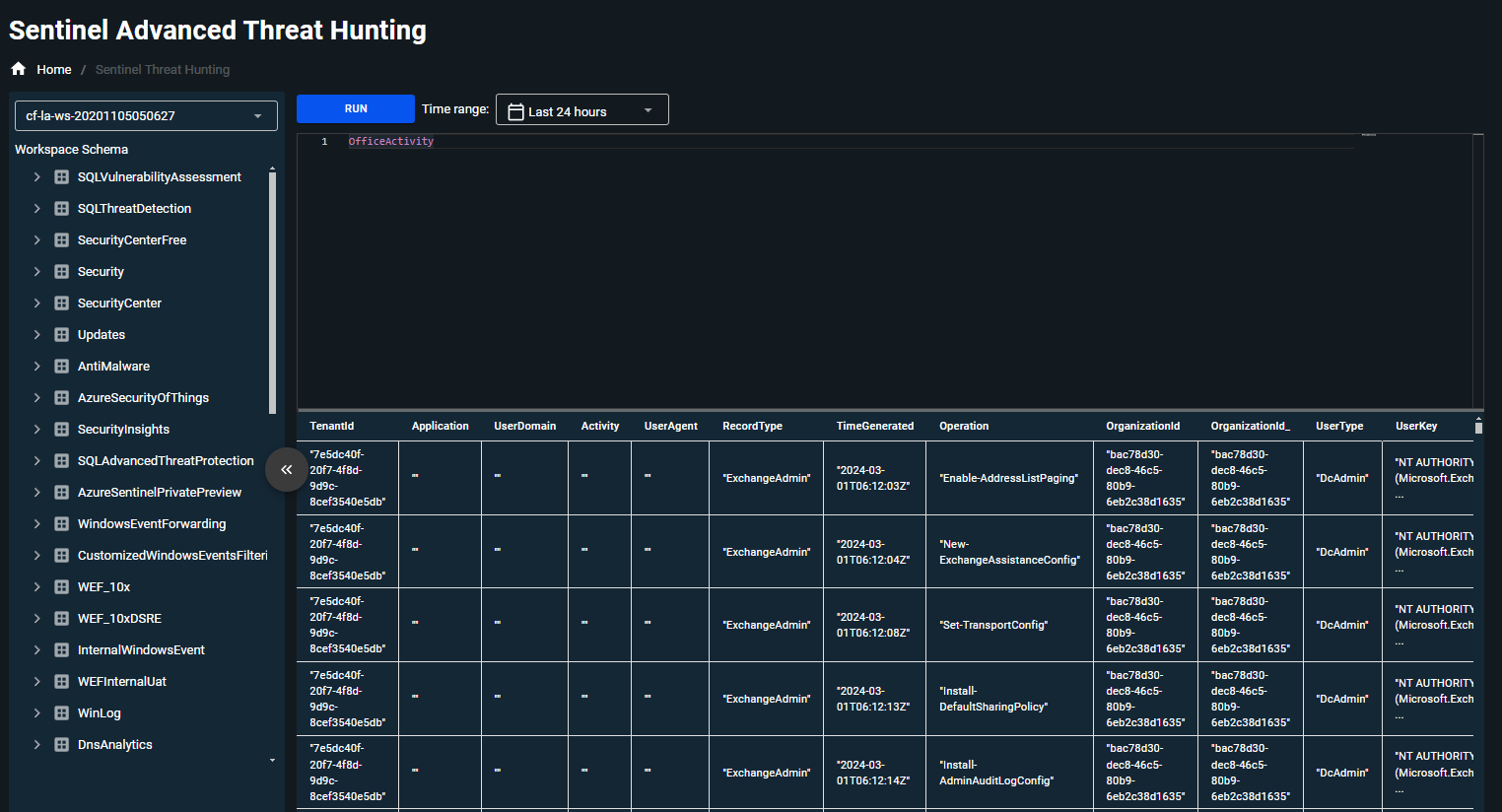Open the Last 24 hours time range dropdown

pos(581,109)
